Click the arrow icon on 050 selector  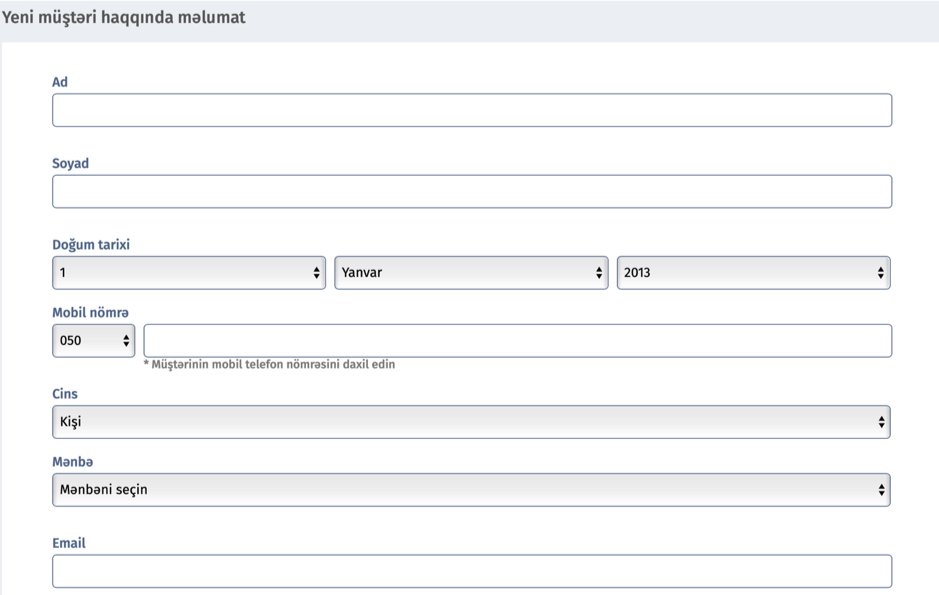click(x=126, y=341)
